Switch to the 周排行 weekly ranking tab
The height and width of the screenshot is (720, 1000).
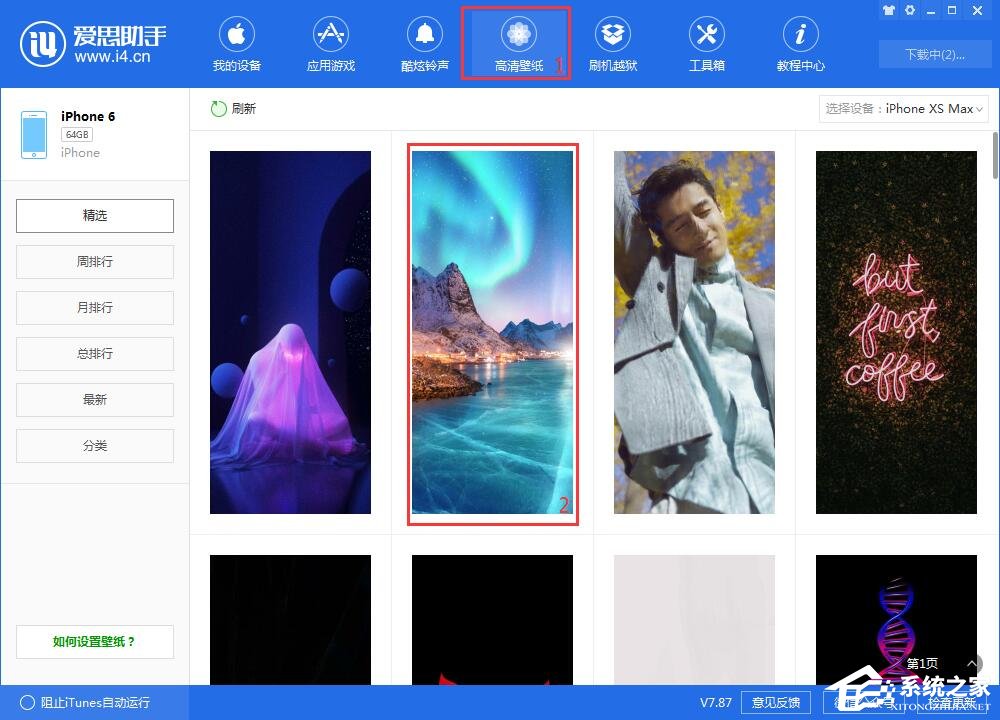coord(94,261)
